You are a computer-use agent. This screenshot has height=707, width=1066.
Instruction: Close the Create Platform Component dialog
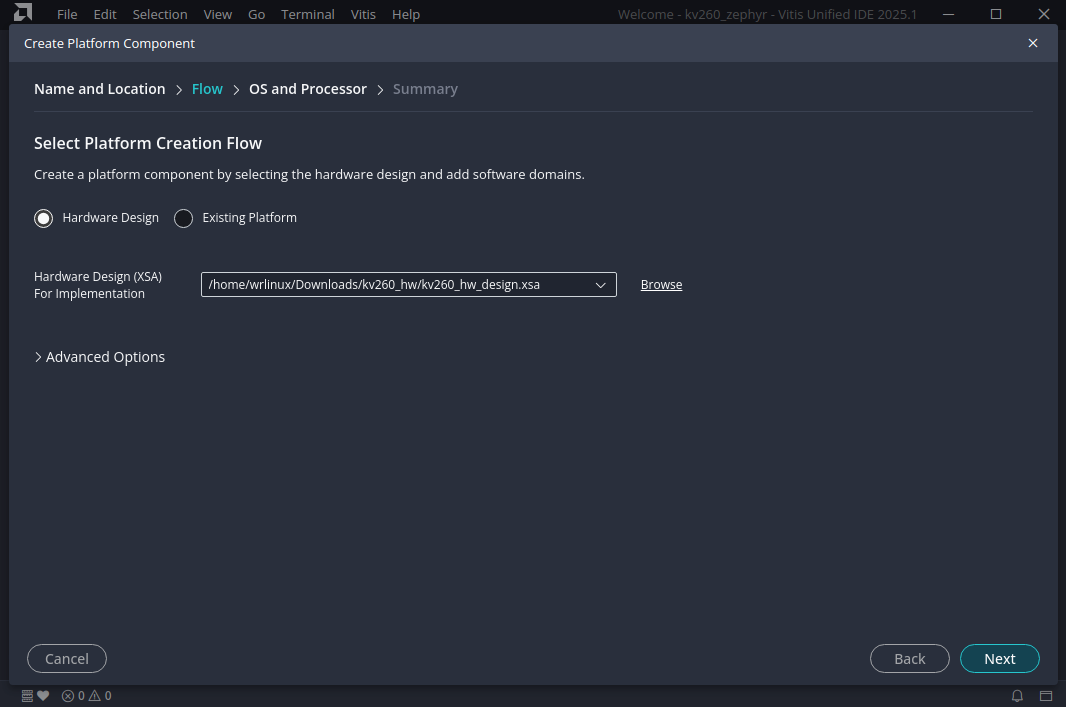coord(1033,43)
